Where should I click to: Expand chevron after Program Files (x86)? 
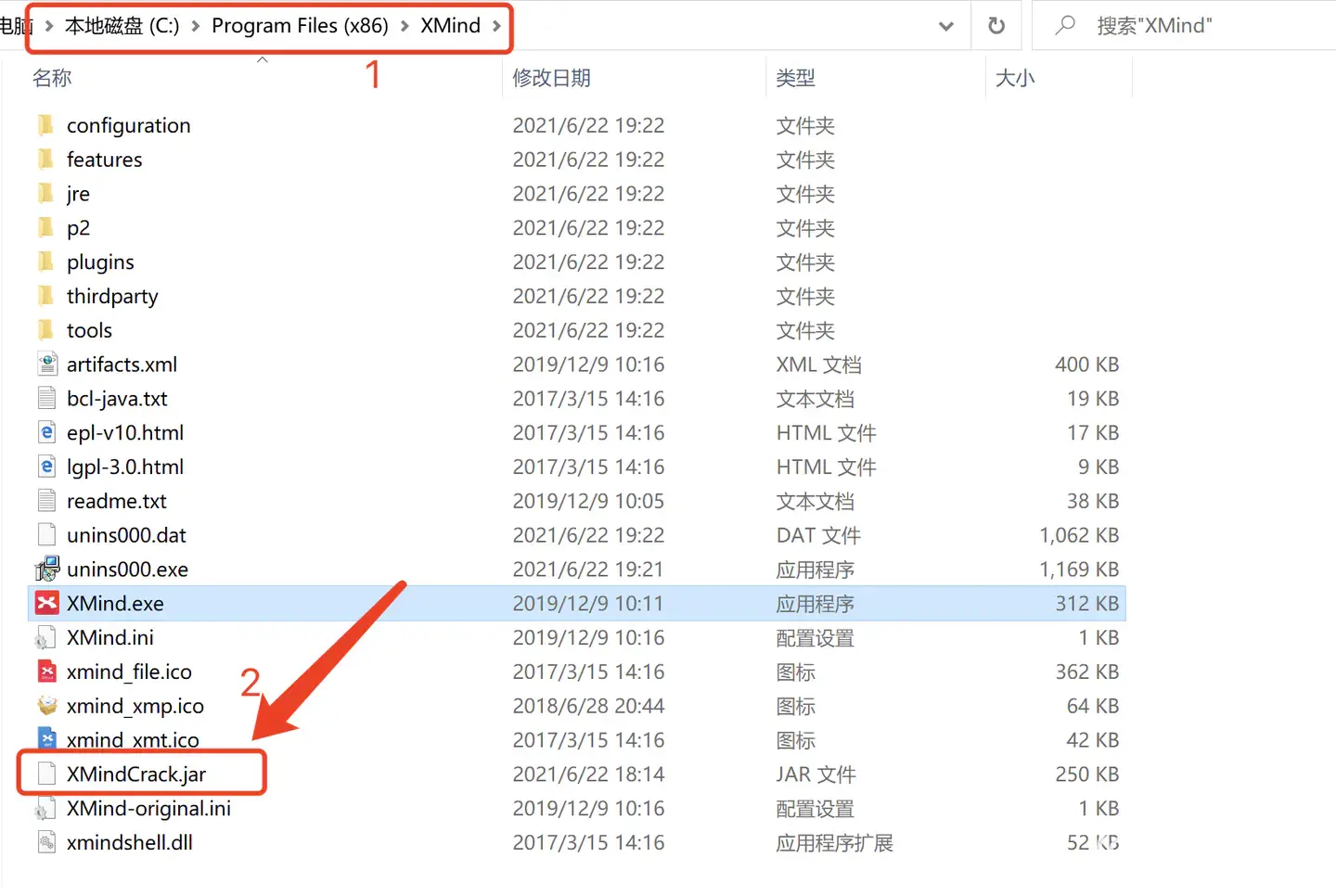(405, 26)
